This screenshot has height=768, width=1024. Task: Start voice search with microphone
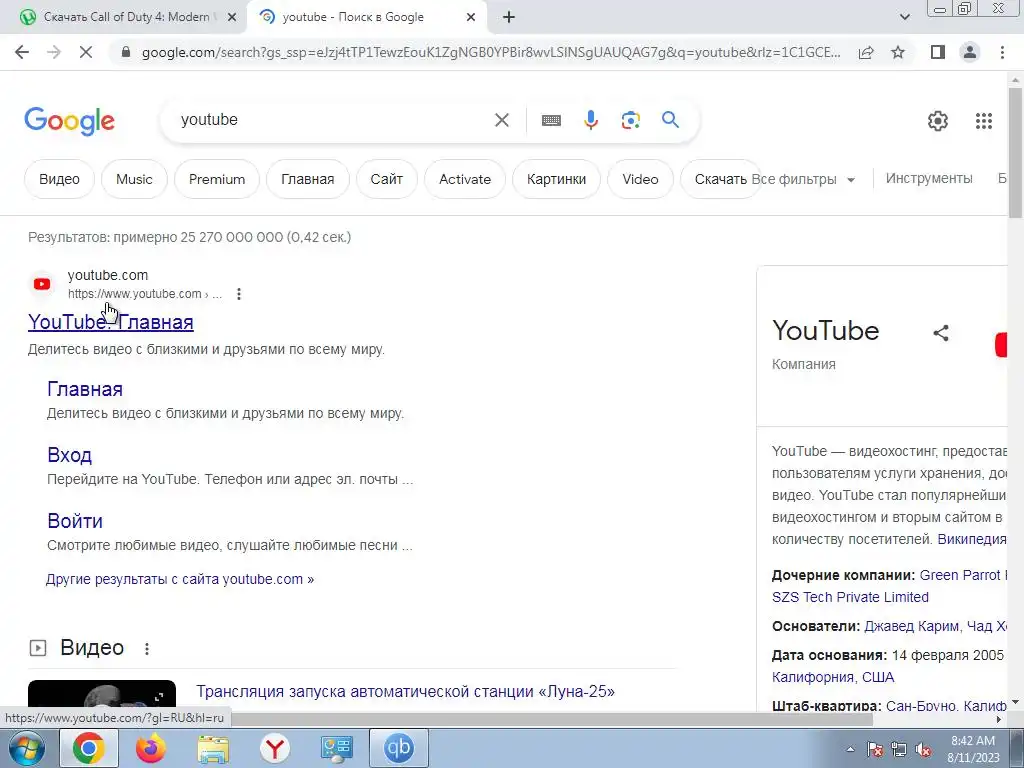pos(591,120)
